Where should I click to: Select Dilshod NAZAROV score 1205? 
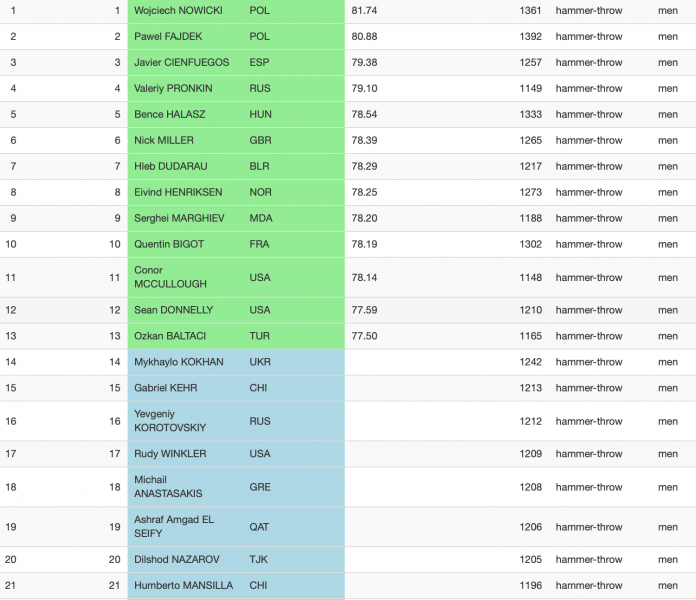(531, 560)
